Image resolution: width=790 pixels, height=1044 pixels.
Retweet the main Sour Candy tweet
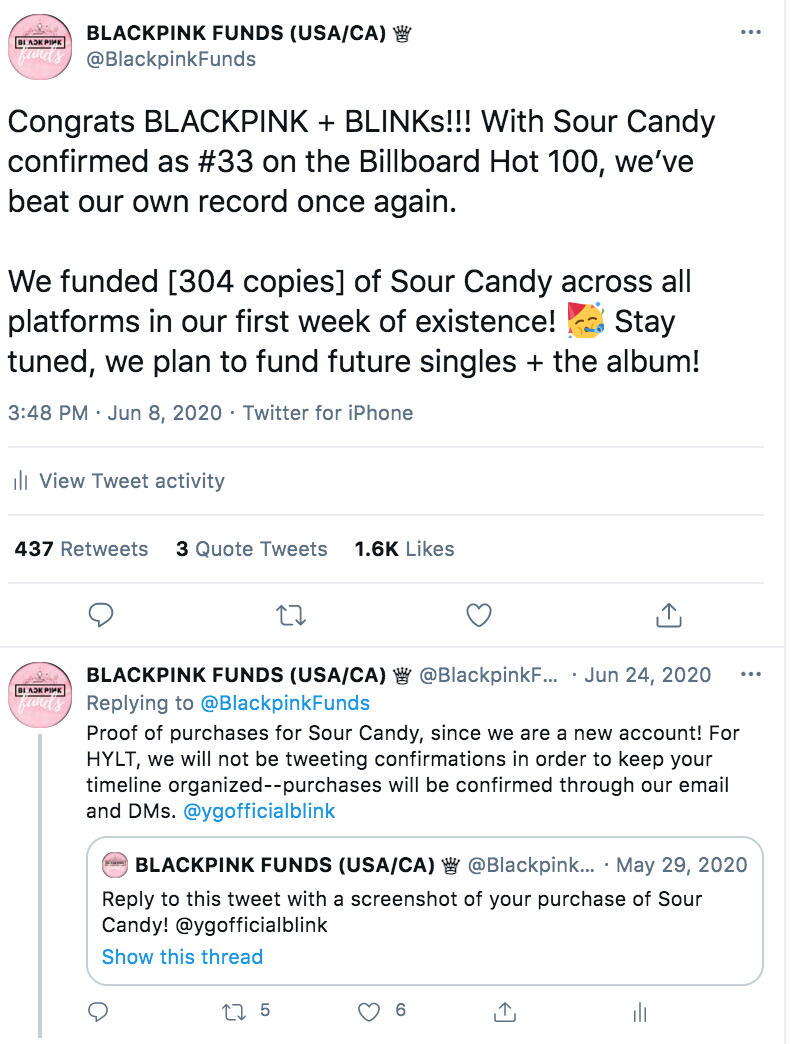290,614
